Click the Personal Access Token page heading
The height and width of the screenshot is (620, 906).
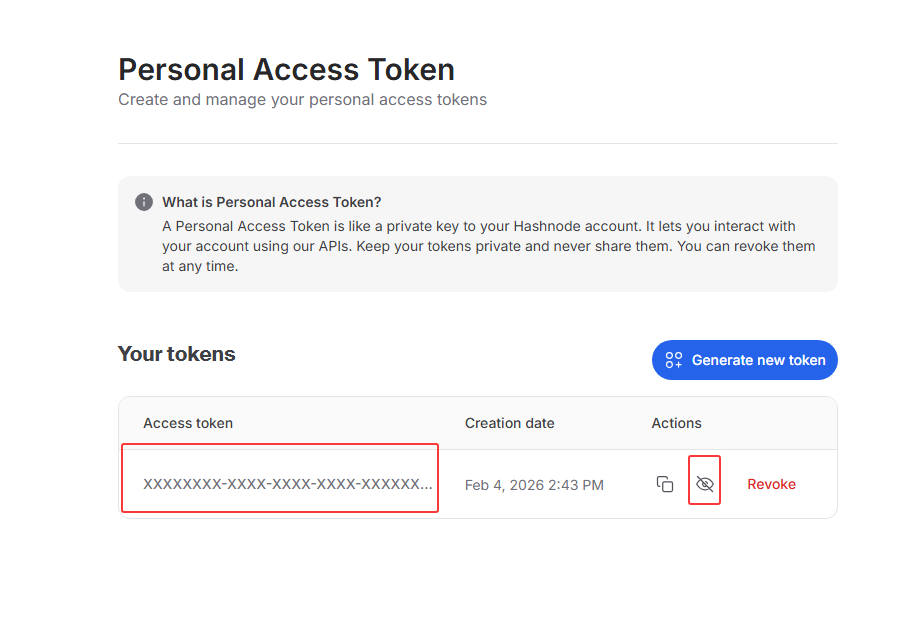pyautogui.click(x=286, y=69)
